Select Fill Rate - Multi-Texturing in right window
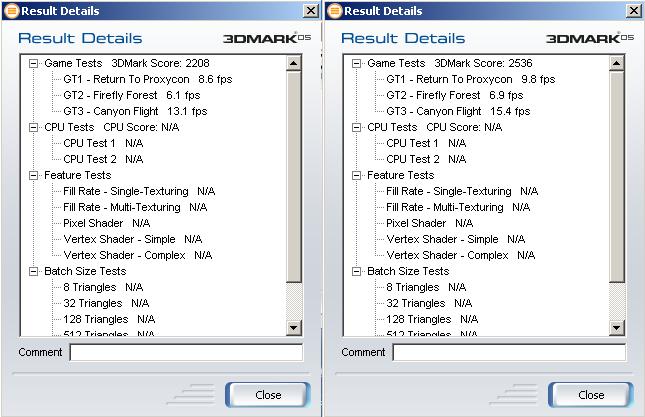 tap(458, 208)
